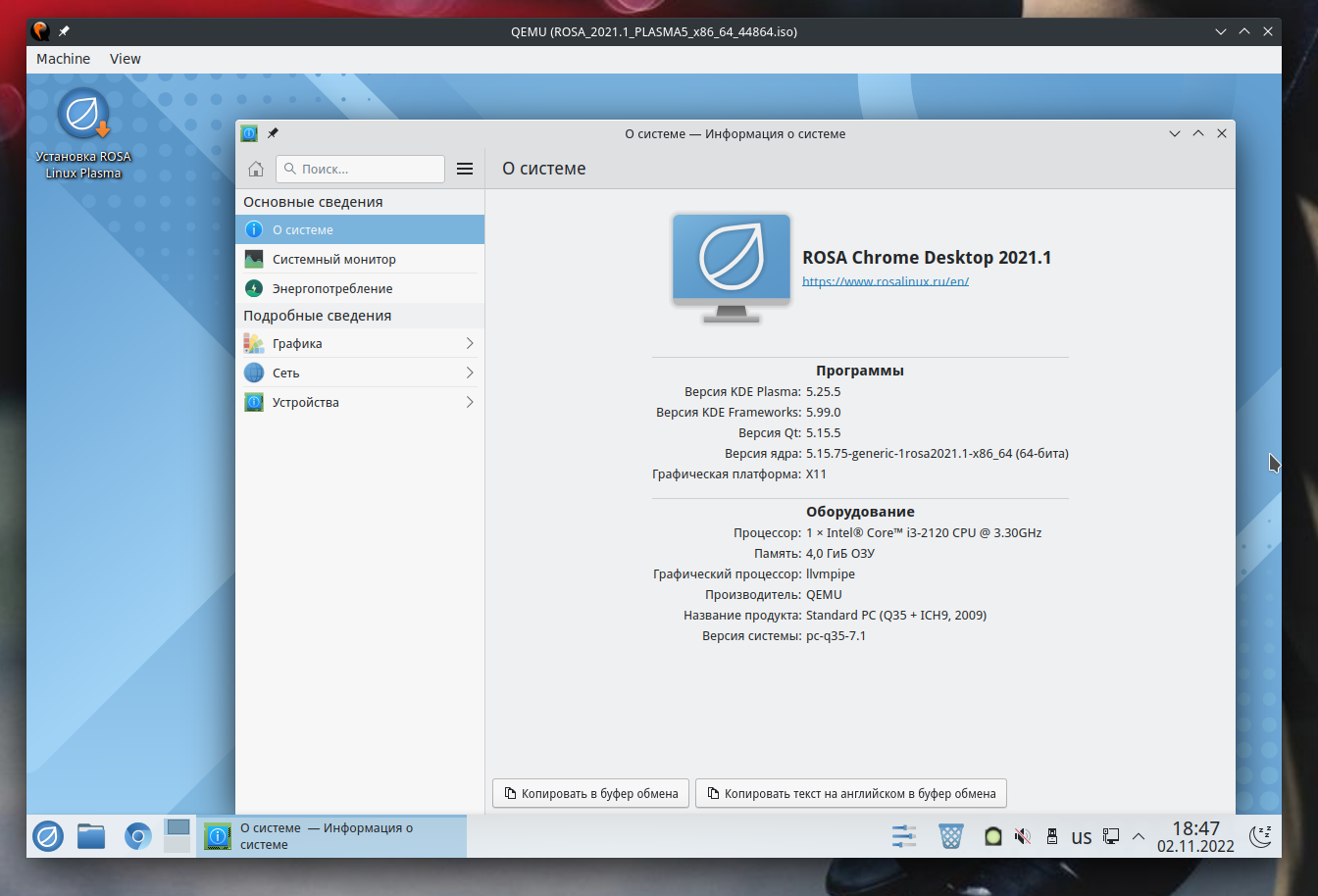Click the Qt version value '5.15.5'
Image resolution: width=1318 pixels, height=896 pixels.
pos(824,433)
